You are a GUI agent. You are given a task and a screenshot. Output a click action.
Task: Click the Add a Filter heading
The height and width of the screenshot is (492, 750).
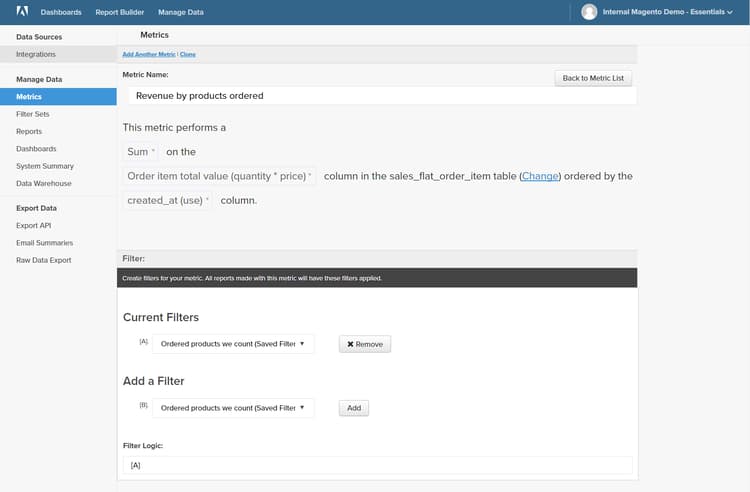coord(154,381)
